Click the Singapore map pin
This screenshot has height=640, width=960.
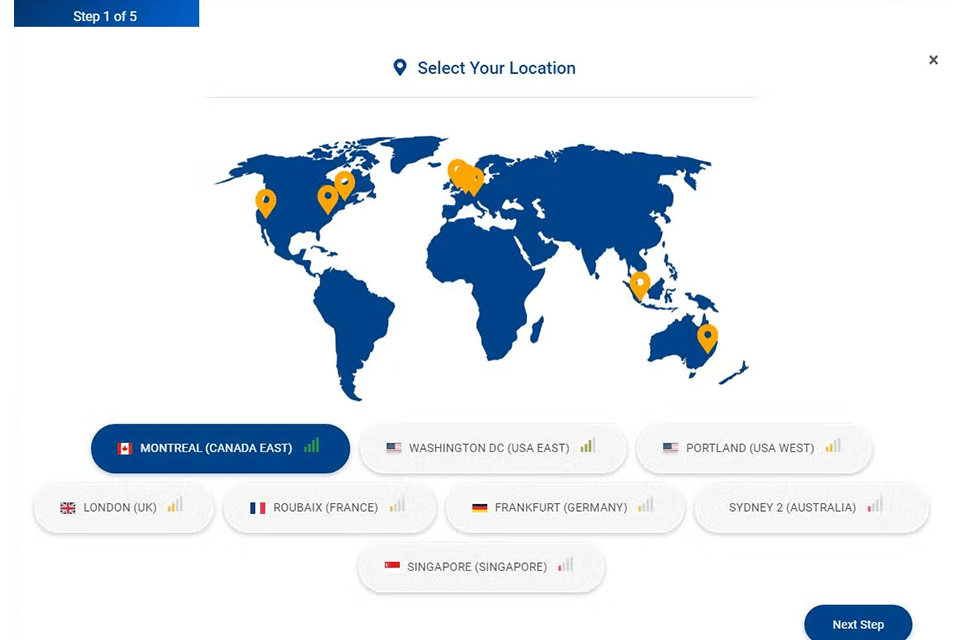coord(640,286)
